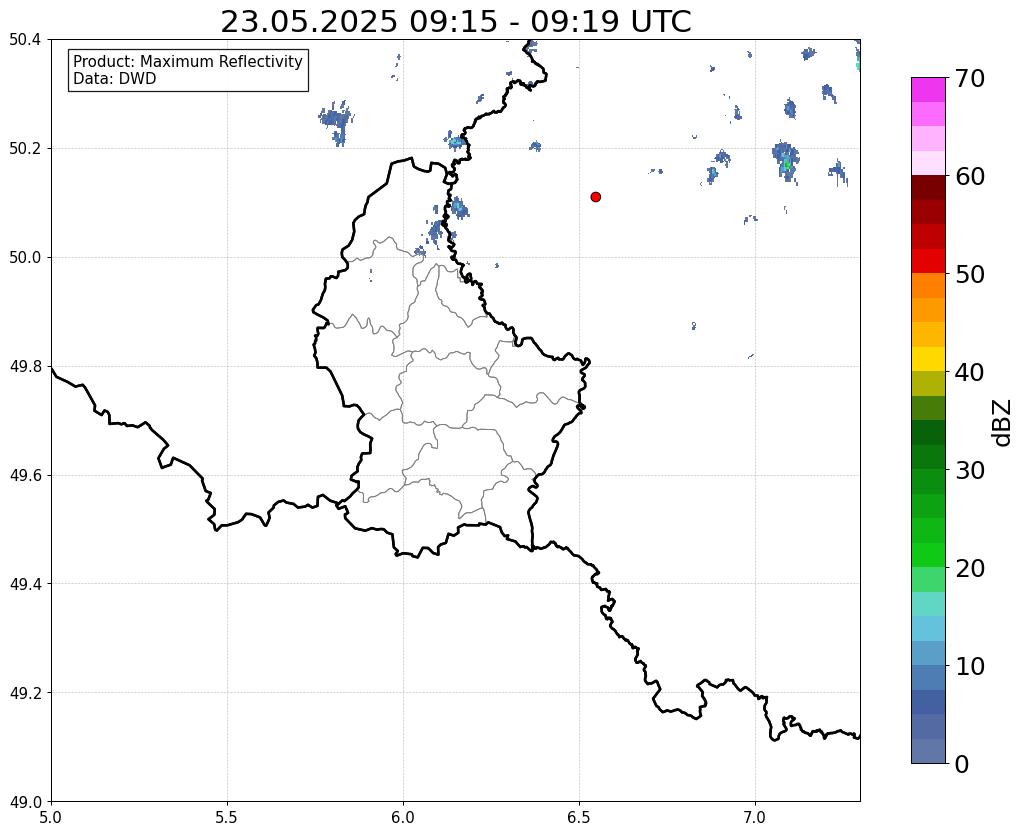Click the latitude label '49.4'

coord(25,584)
